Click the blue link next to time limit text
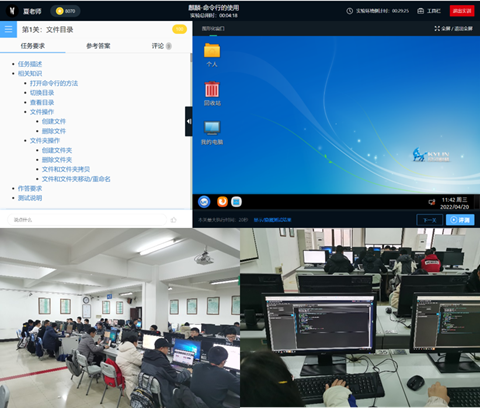 click(x=272, y=220)
